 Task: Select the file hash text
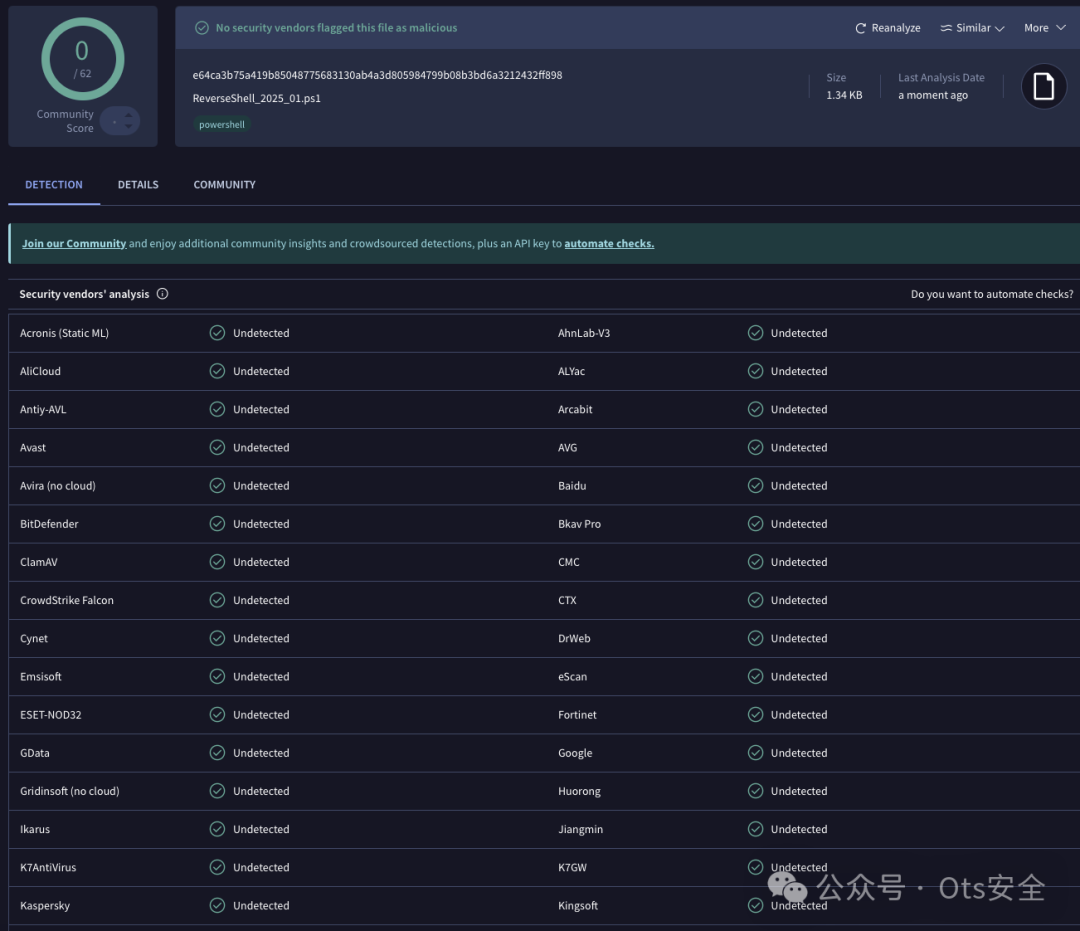[x=377, y=75]
